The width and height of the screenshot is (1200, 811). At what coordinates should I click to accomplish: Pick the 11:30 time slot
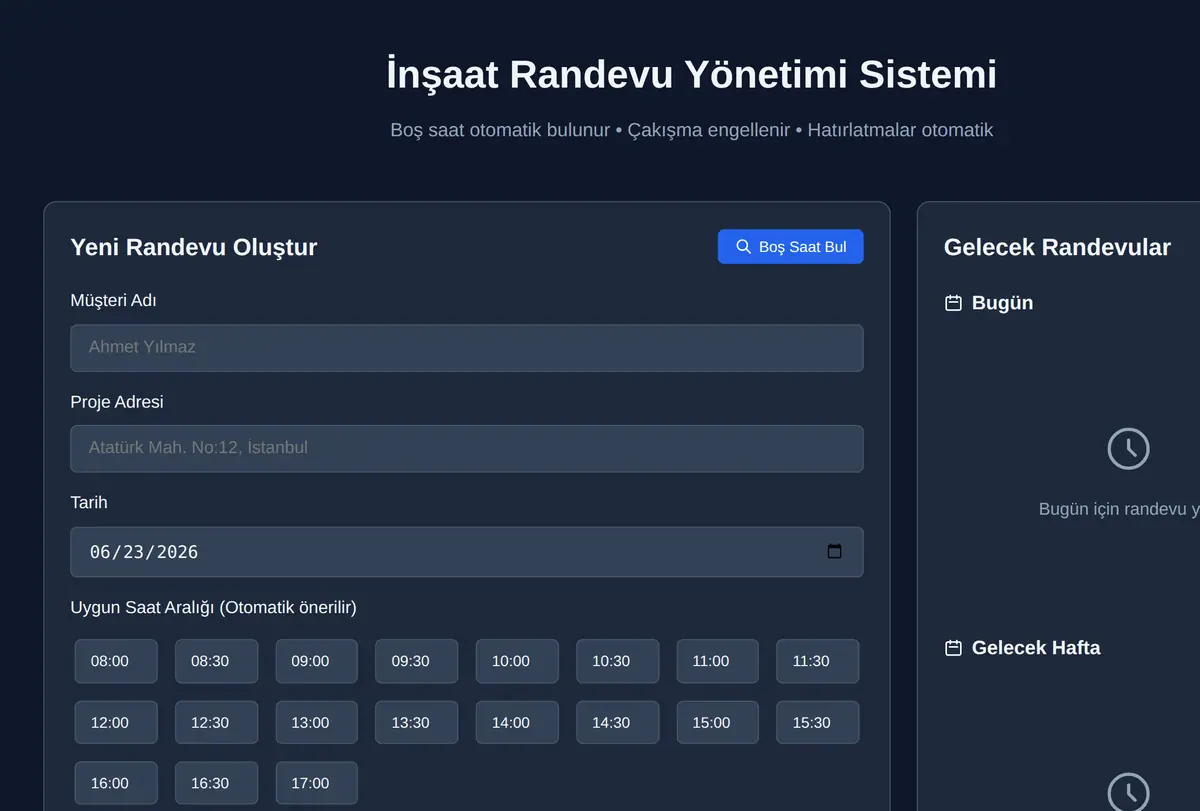(x=817, y=661)
